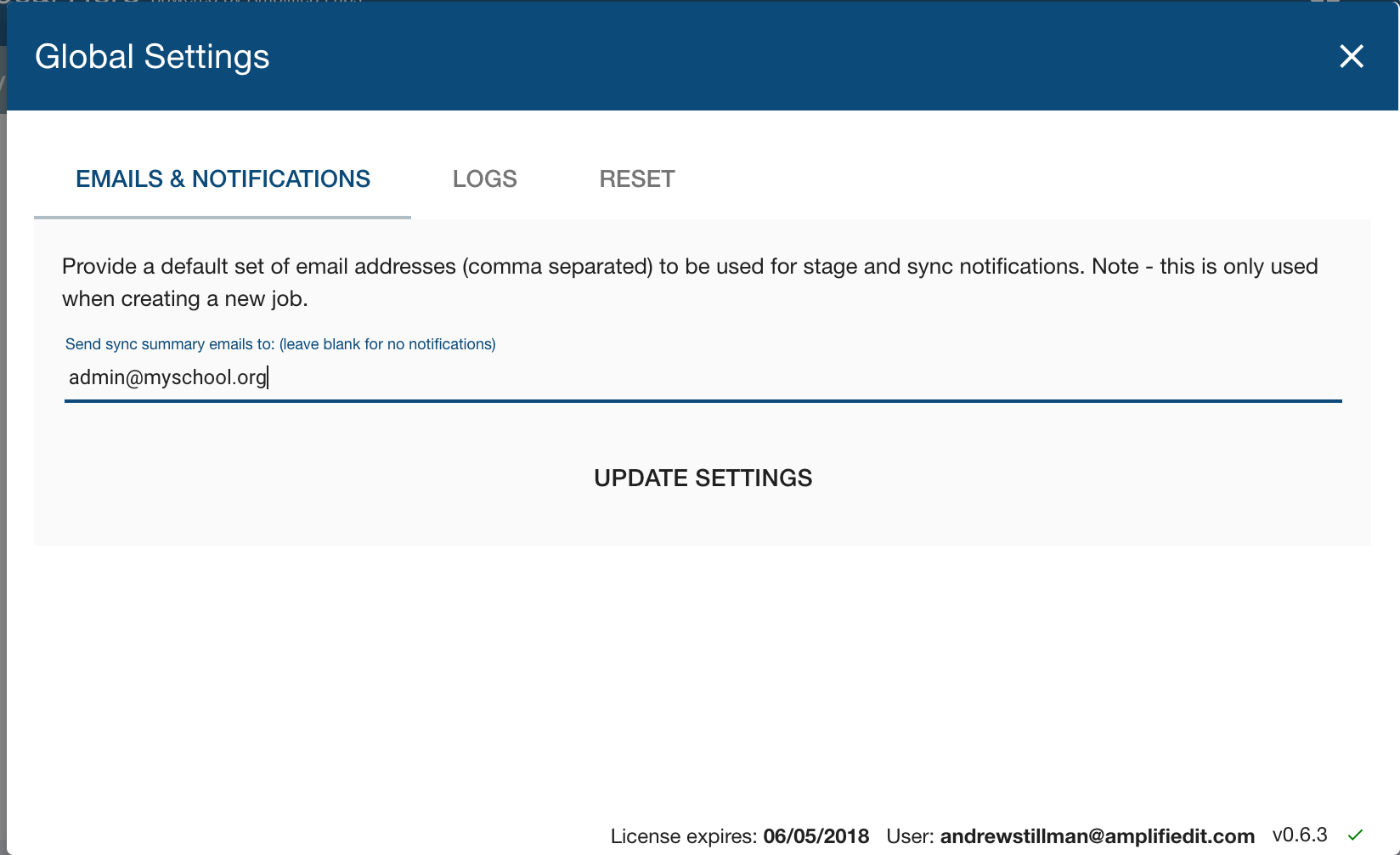The height and width of the screenshot is (855, 1400).
Task: Click the Global Settings dialog title
Action: coord(152,57)
